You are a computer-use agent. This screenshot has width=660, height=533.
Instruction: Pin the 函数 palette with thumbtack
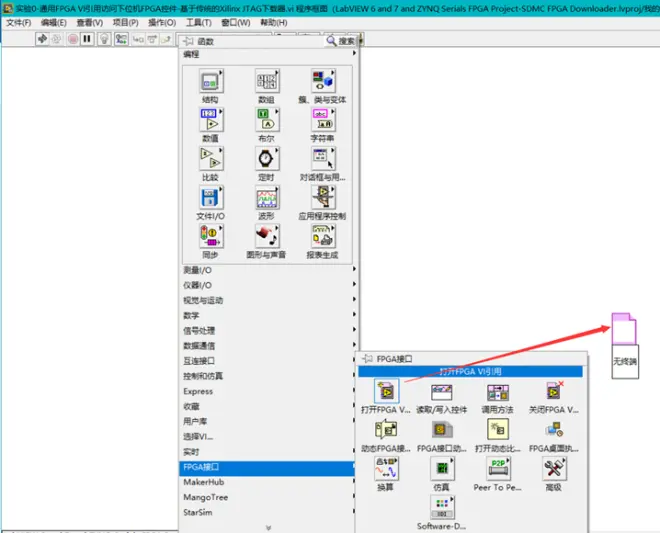coord(188,41)
